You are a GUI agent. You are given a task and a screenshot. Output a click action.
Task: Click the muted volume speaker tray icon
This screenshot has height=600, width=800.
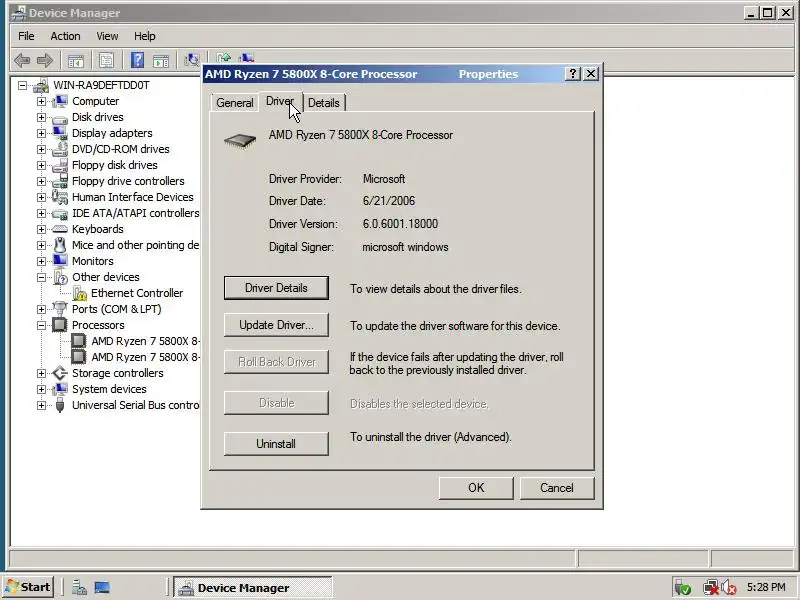pos(729,588)
